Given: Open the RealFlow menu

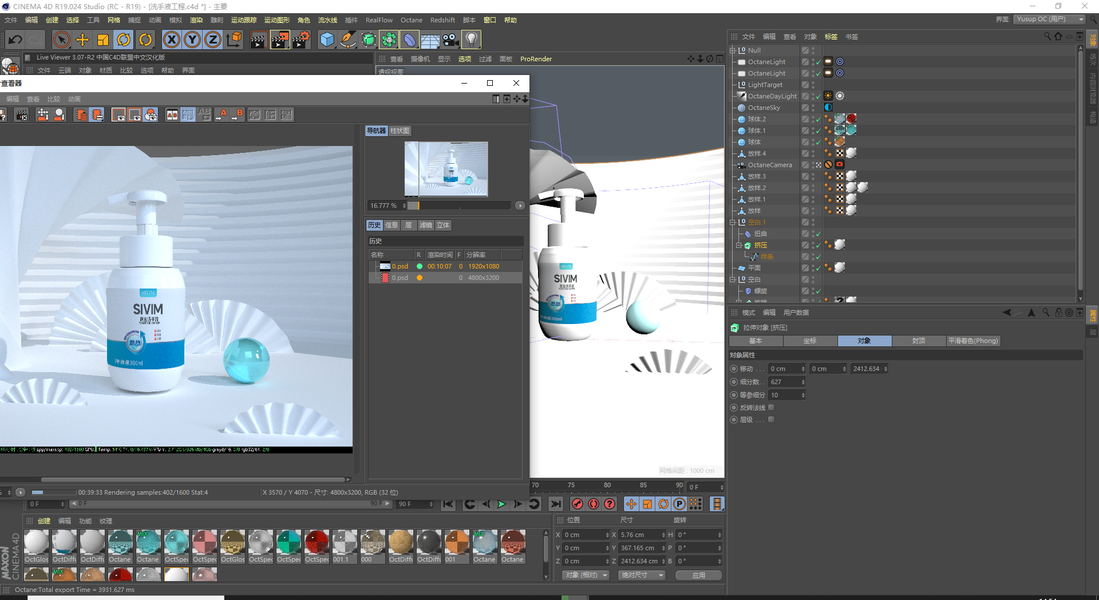Looking at the screenshot, I should 379,20.
